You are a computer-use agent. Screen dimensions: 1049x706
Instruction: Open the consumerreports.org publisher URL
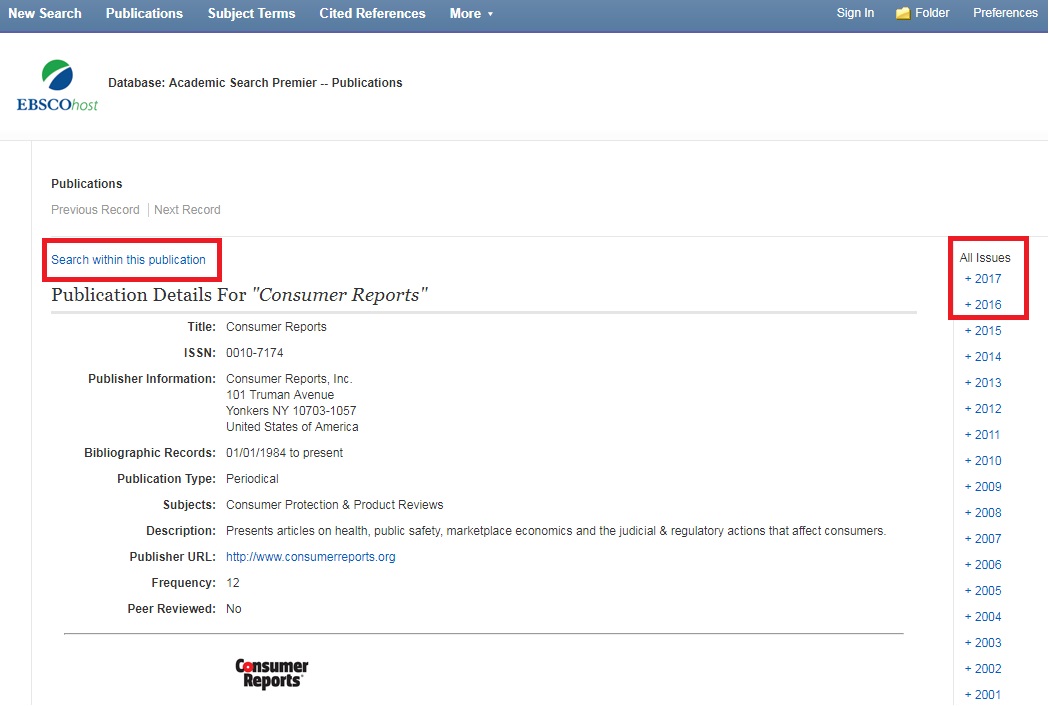[x=310, y=557]
